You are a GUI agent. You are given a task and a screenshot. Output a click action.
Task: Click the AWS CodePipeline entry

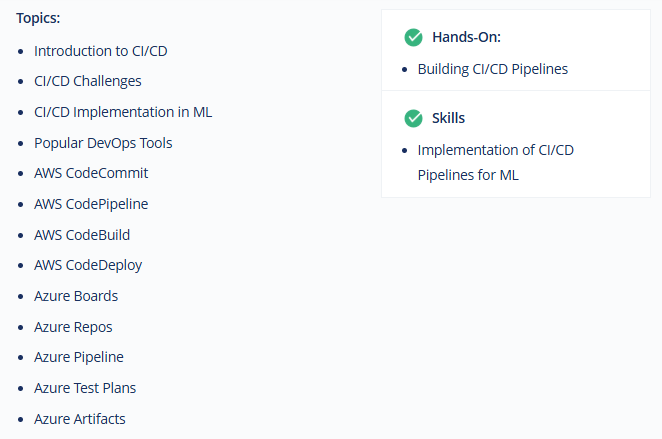click(x=91, y=204)
